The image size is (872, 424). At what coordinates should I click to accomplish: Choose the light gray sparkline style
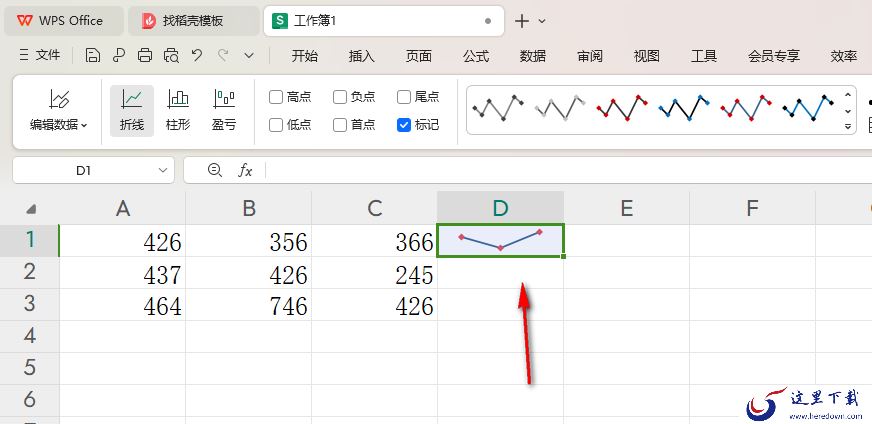click(560, 108)
